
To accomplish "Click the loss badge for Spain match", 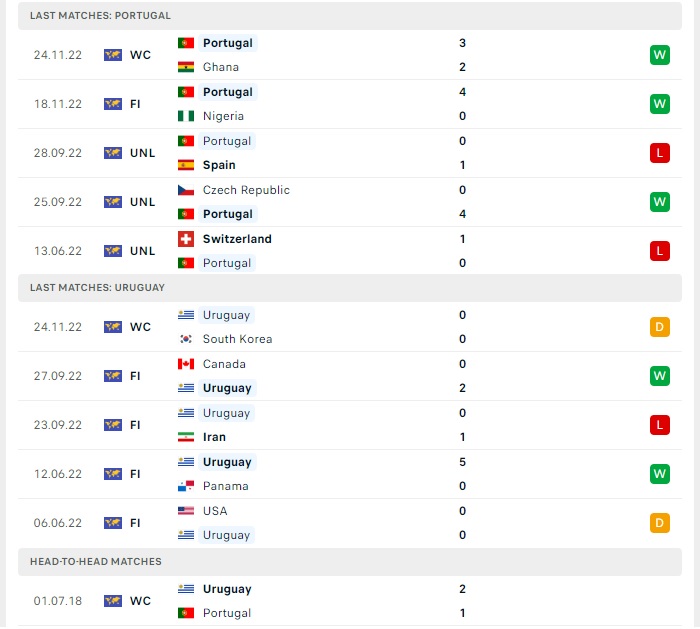I will [x=659, y=153].
